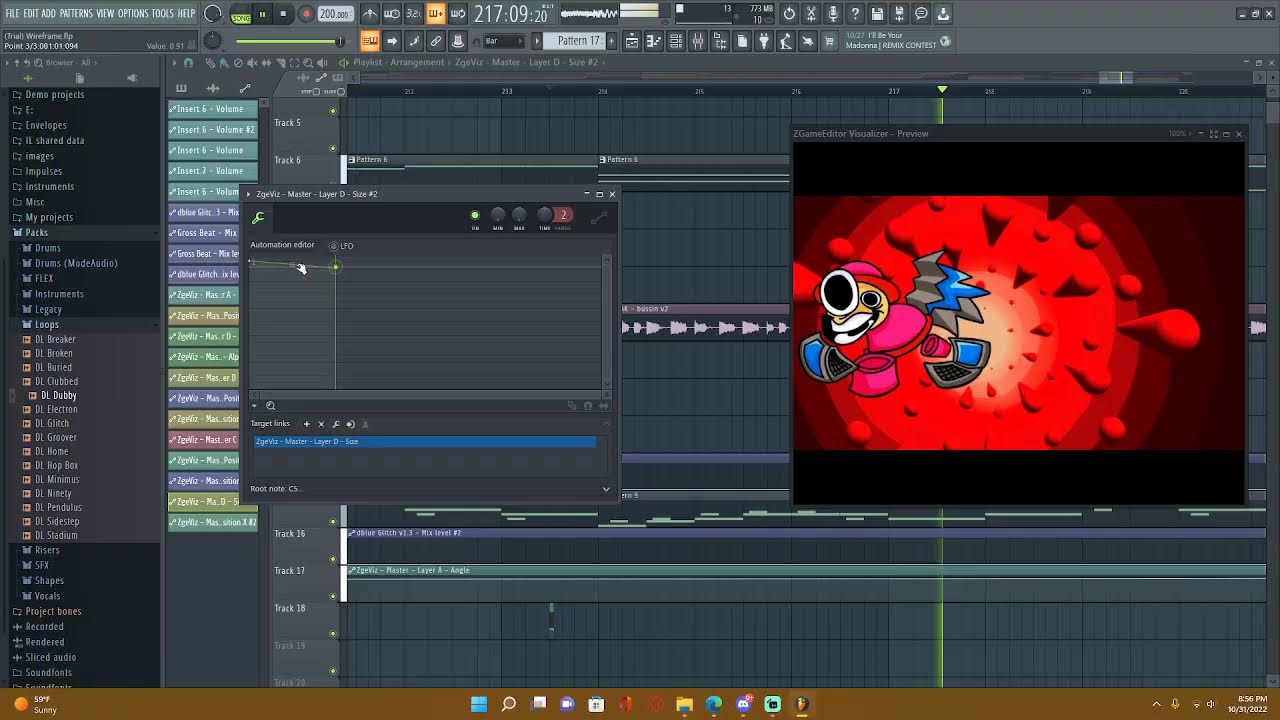This screenshot has height=720, width=1280.
Task: Toggle the wait-for-input countdown icon
Action: [392, 14]
